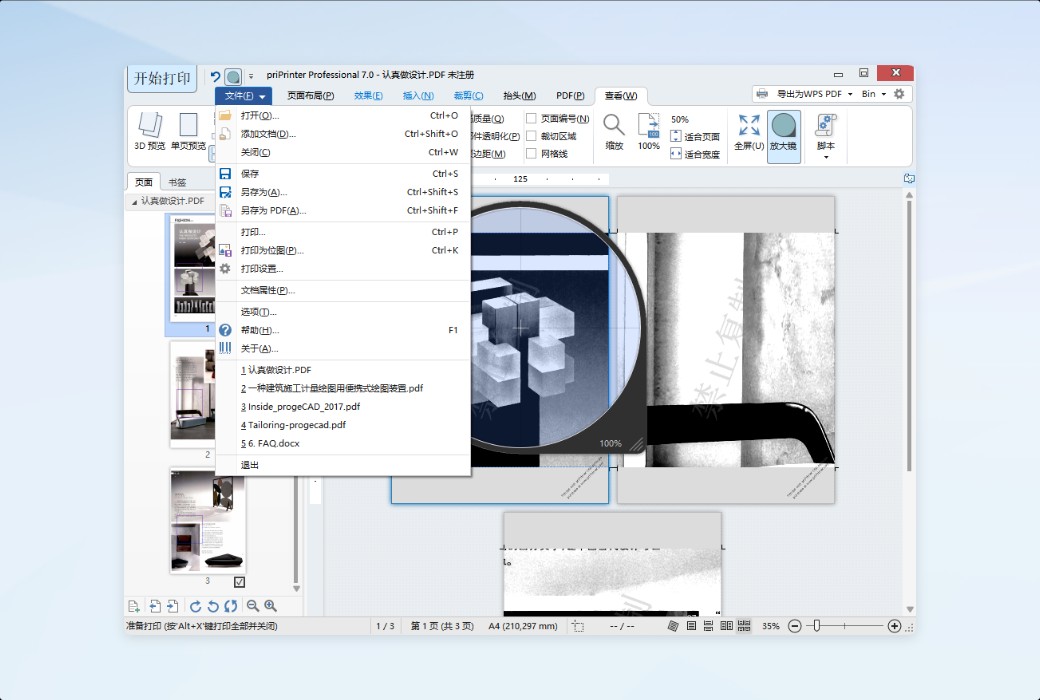Click the selection rectangle status bar icon
1040x700 pixels.
coord(578,626)
